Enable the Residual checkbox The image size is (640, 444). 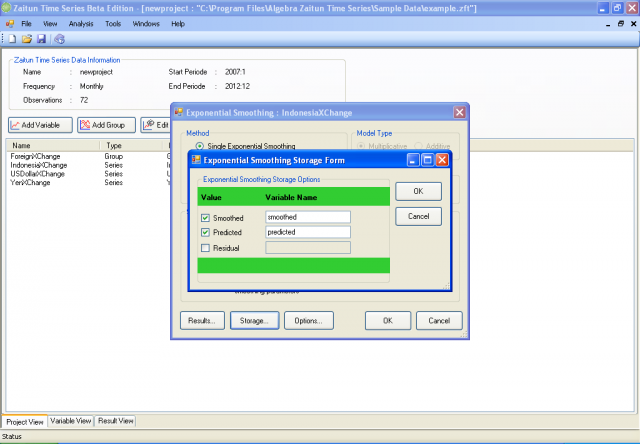pos(206,247)
